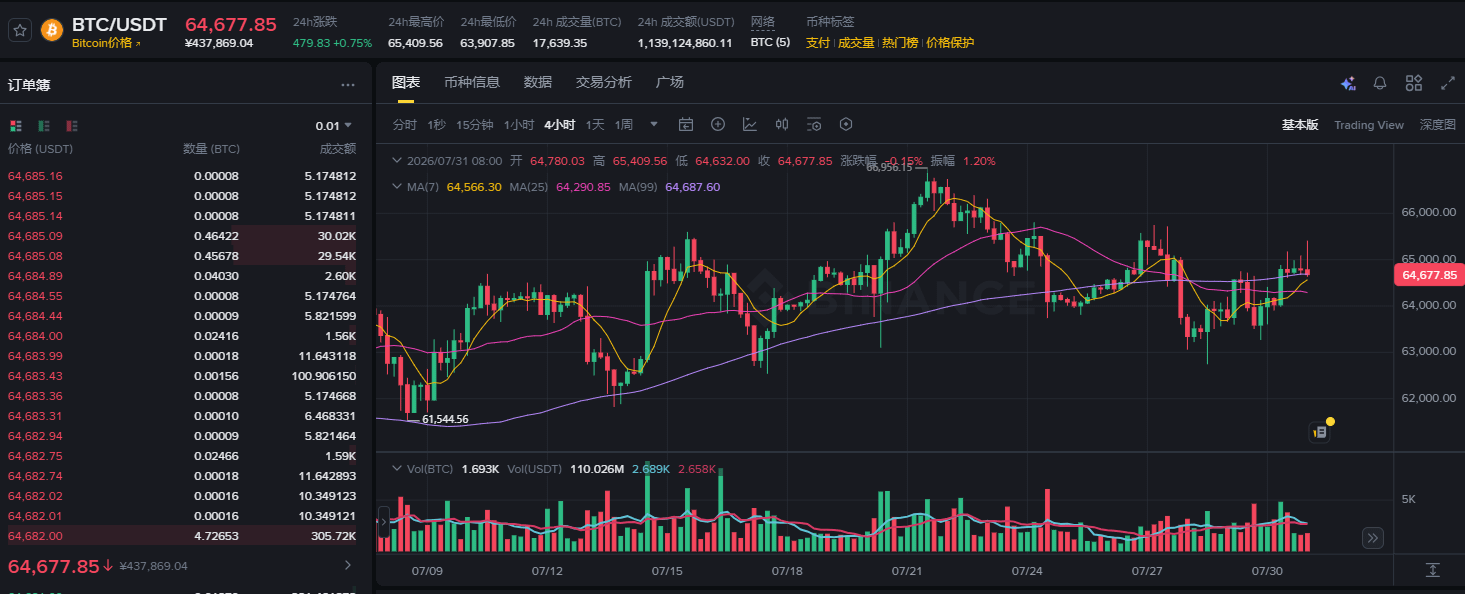Show both bids and asks order book view
Viewport: 1465px width, 594px height.
click(x=15, y=126)
